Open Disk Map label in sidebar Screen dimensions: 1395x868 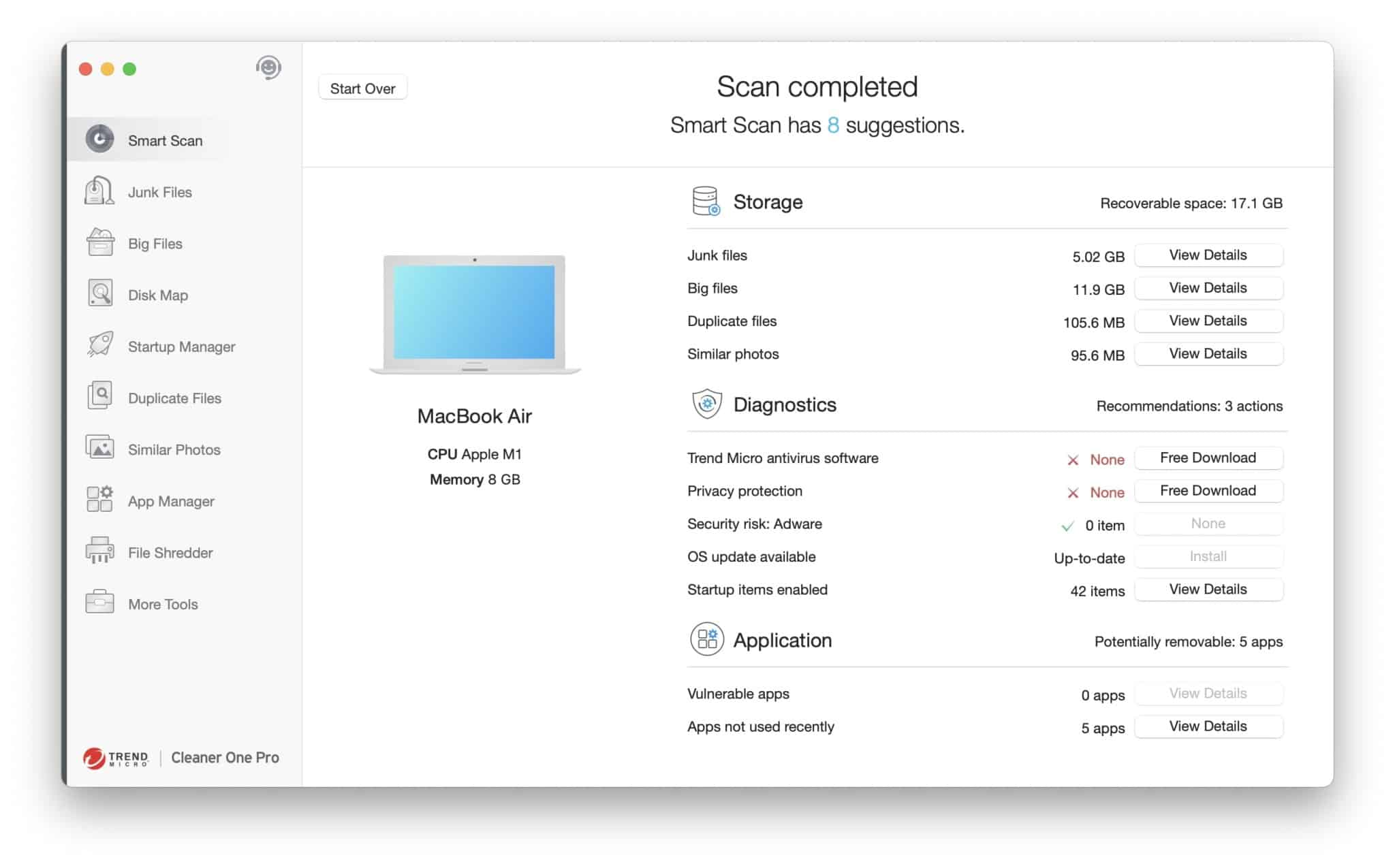[x=158, y=295]
